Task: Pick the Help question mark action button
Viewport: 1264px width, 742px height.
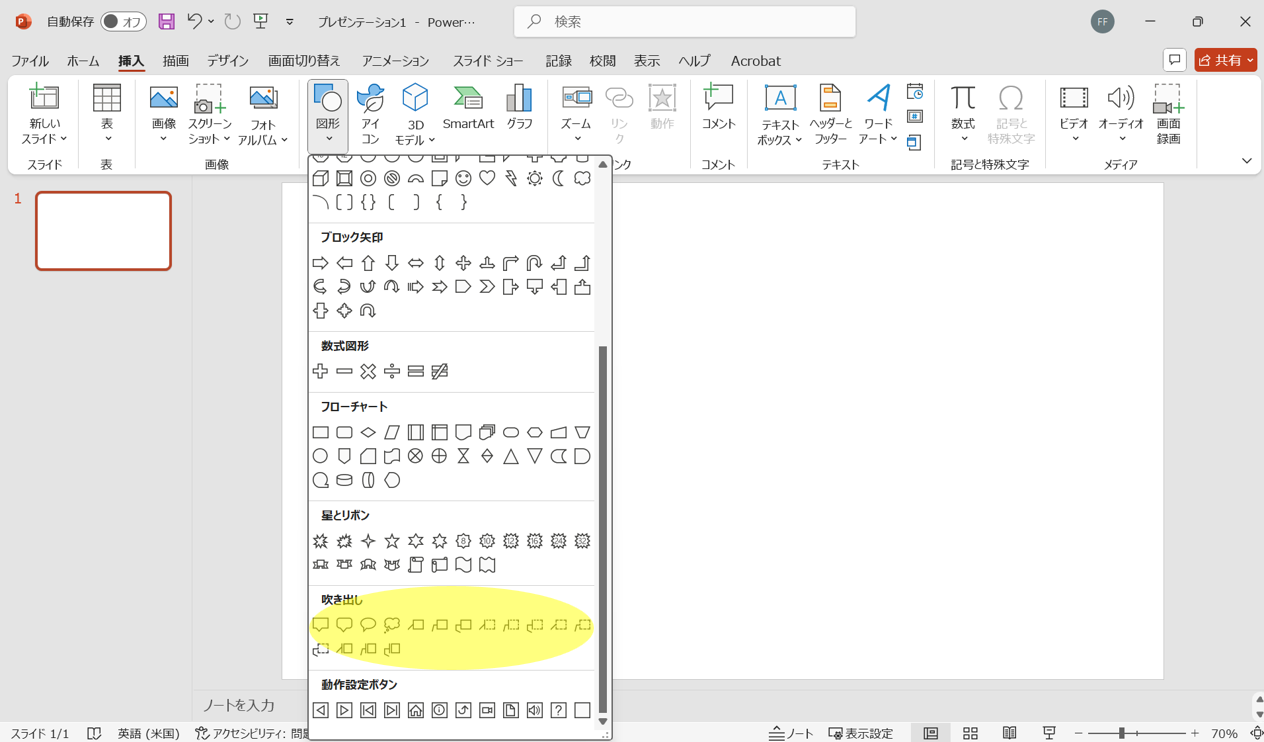Action: 559,710
